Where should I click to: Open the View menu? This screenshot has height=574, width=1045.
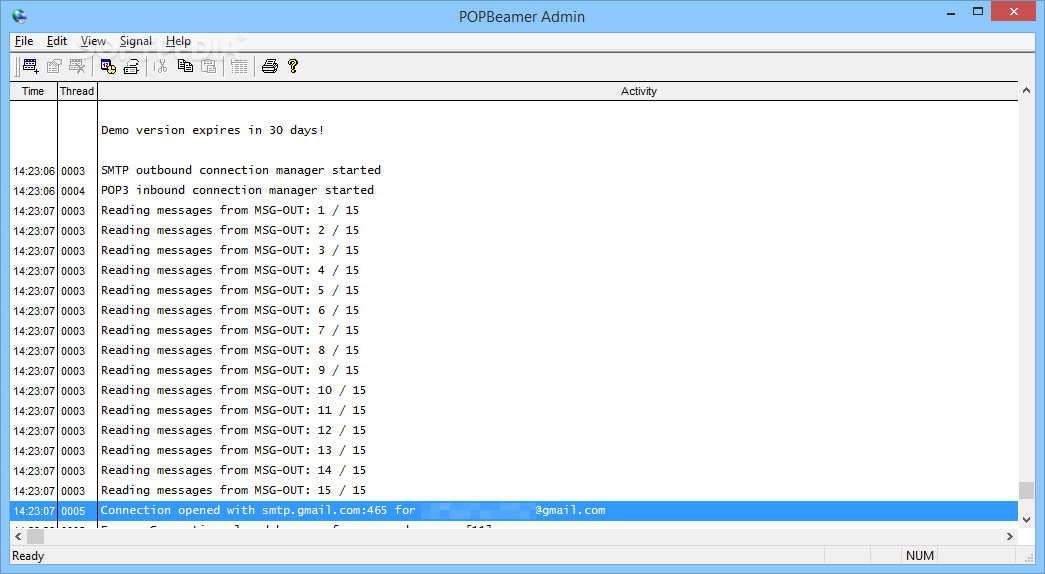[x=93, y=41]
